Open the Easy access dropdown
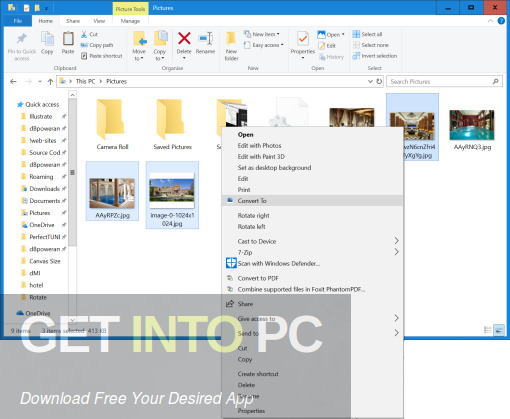This screenshot has width=510, height=419. point(264,45)
